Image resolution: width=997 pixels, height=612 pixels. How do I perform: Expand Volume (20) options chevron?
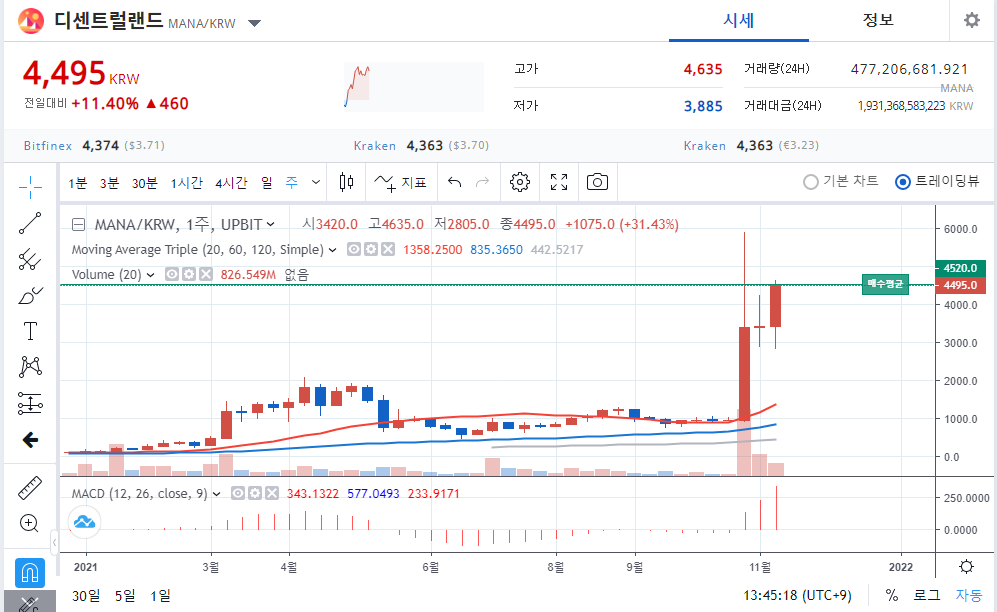point(151,275)
